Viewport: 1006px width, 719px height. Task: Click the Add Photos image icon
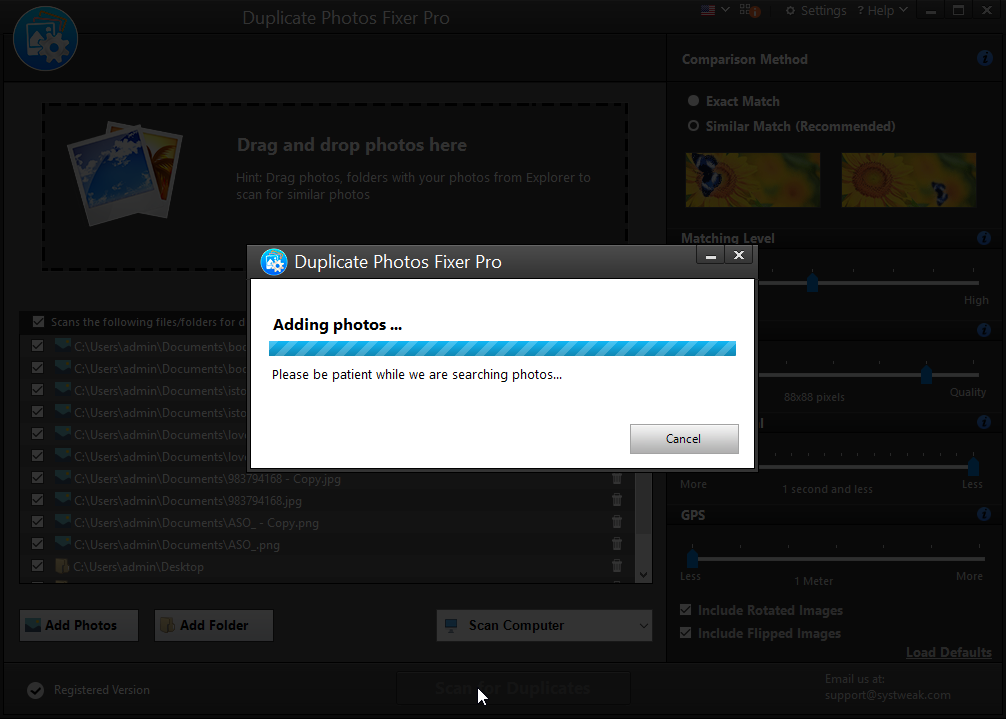coord(36,625)
